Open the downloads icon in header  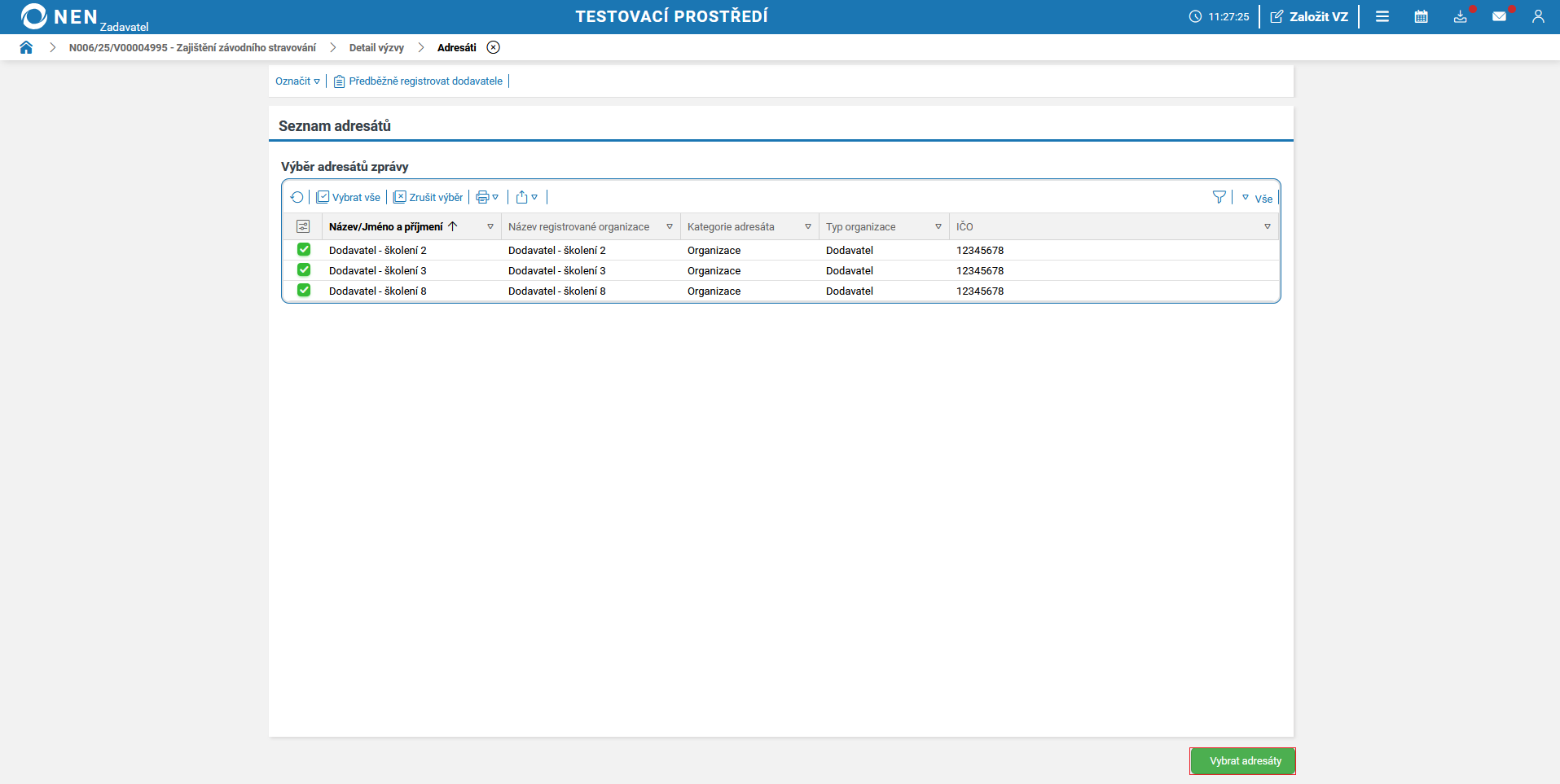(x=1460, y=16)
